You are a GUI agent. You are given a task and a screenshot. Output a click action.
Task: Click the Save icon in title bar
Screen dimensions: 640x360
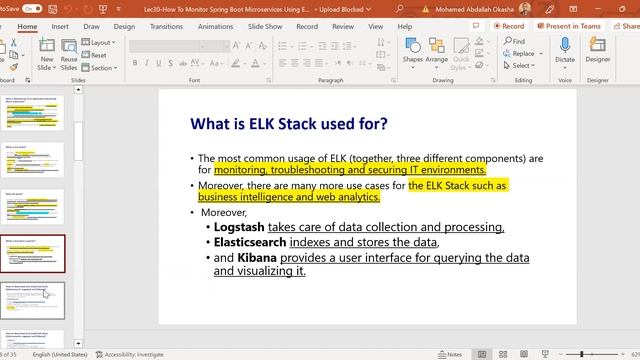[x=53, y=9]
